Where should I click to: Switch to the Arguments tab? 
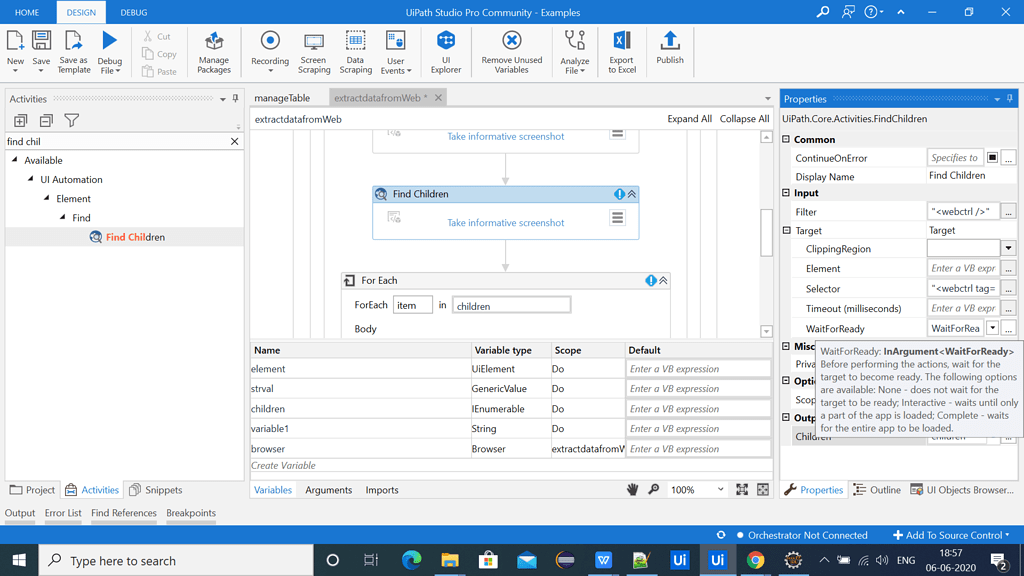[x=328, y=490]
